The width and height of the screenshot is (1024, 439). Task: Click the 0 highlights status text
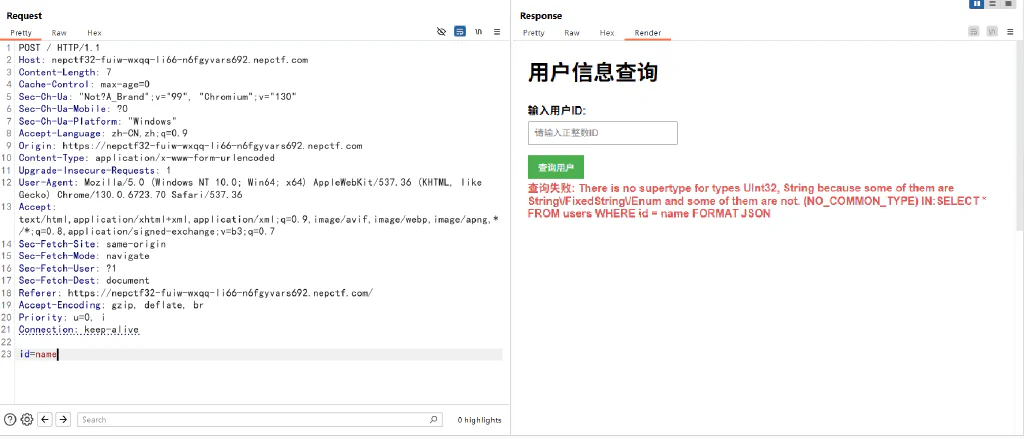point(479,420)
